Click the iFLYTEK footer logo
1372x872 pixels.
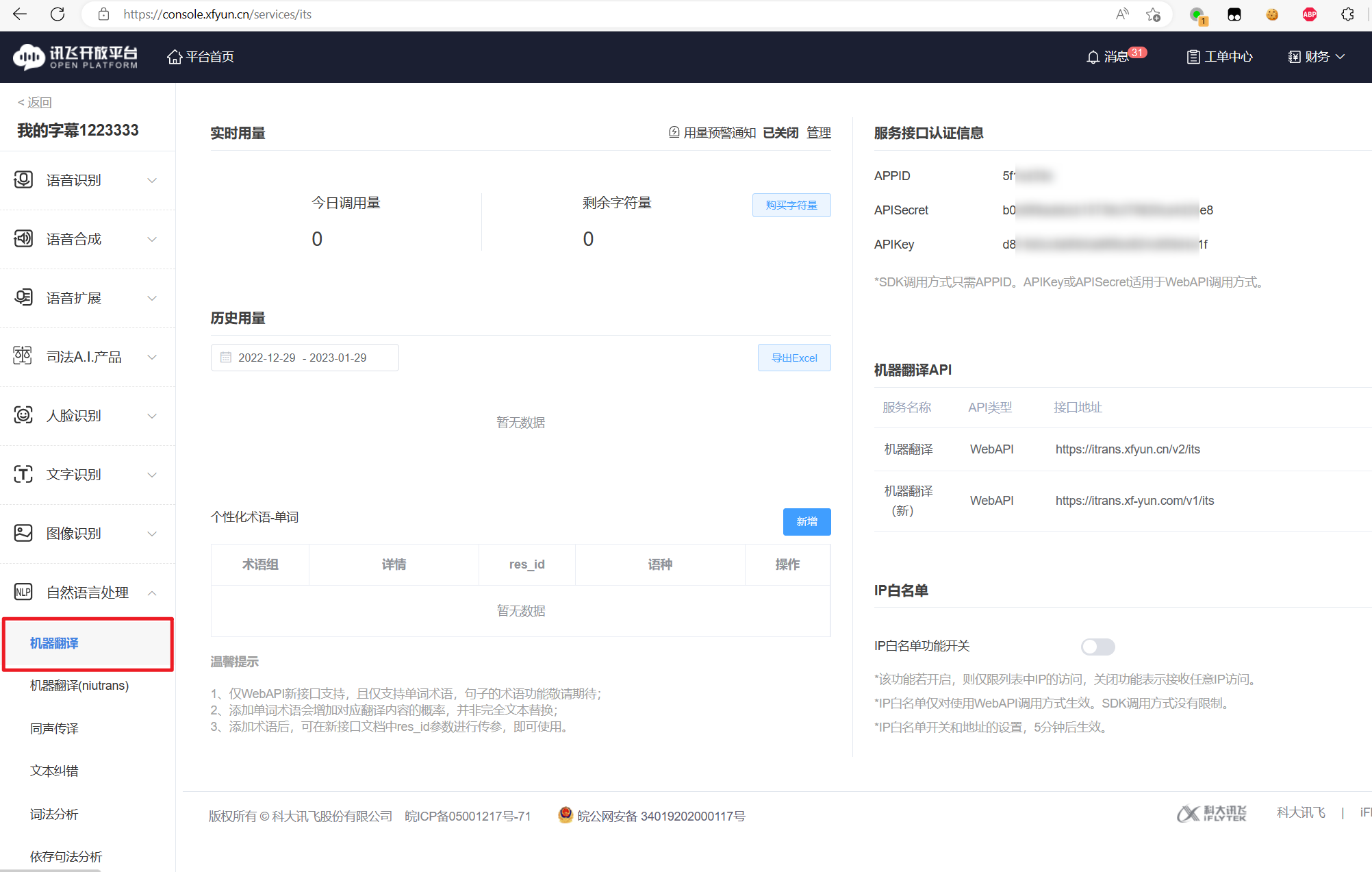click(1212, 813)
